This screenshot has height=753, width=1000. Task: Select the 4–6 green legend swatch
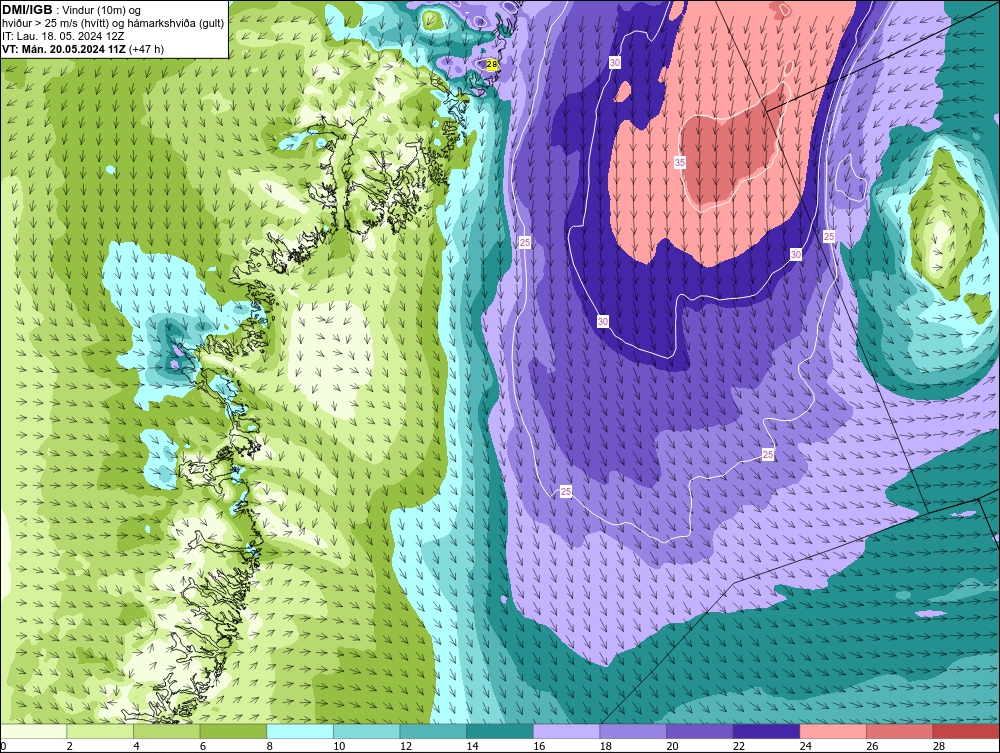click(166, 731)
